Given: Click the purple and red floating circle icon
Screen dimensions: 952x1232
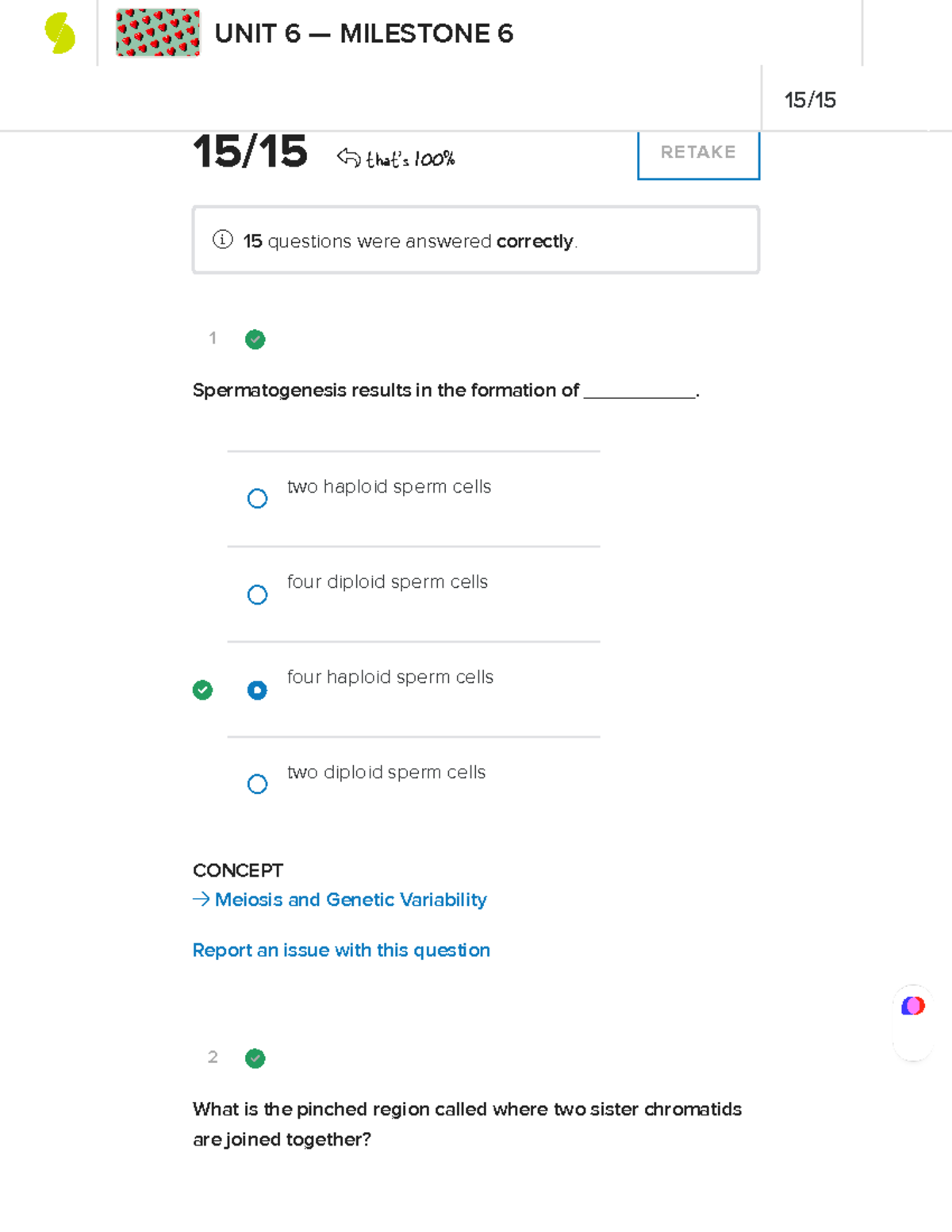Looking at the screenshot, I should [913, 1006].
